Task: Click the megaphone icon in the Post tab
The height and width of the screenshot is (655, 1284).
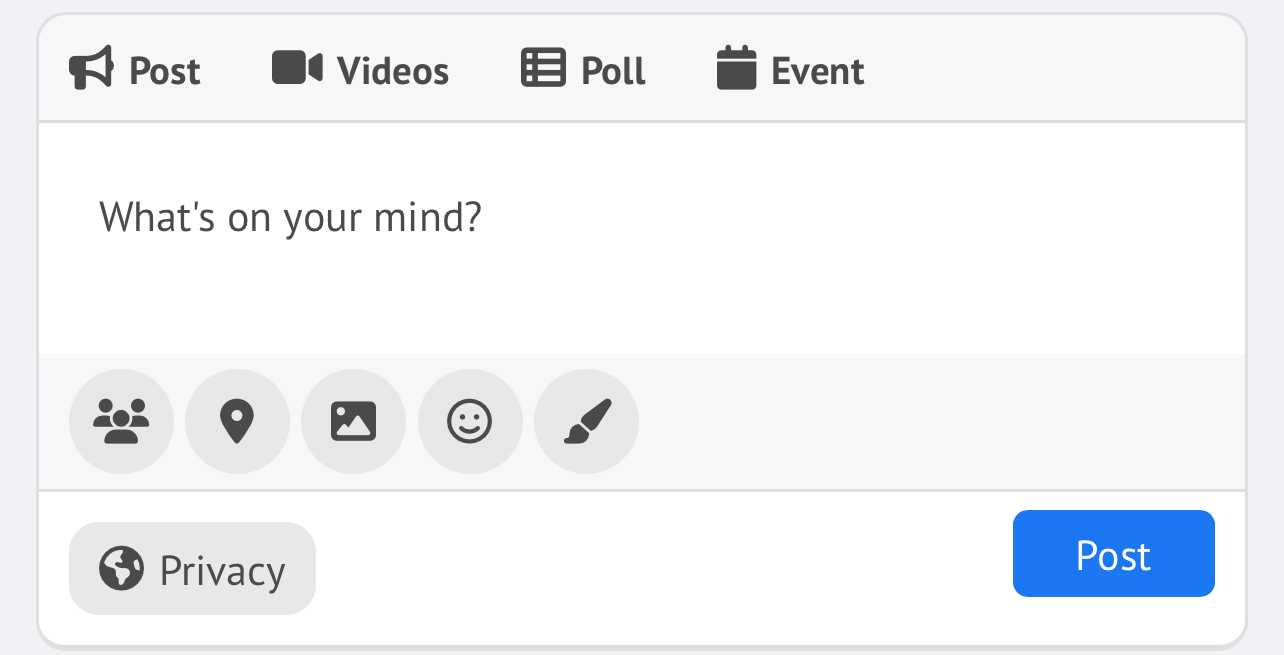Action: [x=91, y=71]
